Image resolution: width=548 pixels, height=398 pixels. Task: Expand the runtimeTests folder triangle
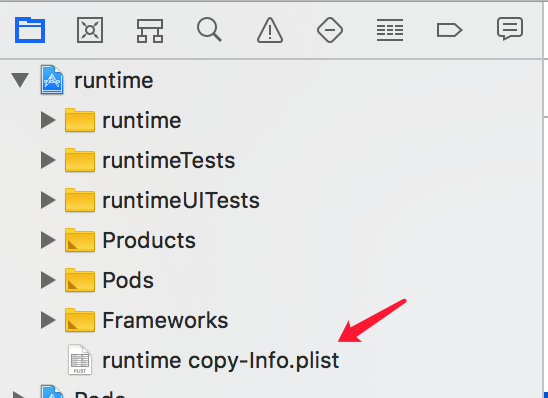tap(48, 160)
